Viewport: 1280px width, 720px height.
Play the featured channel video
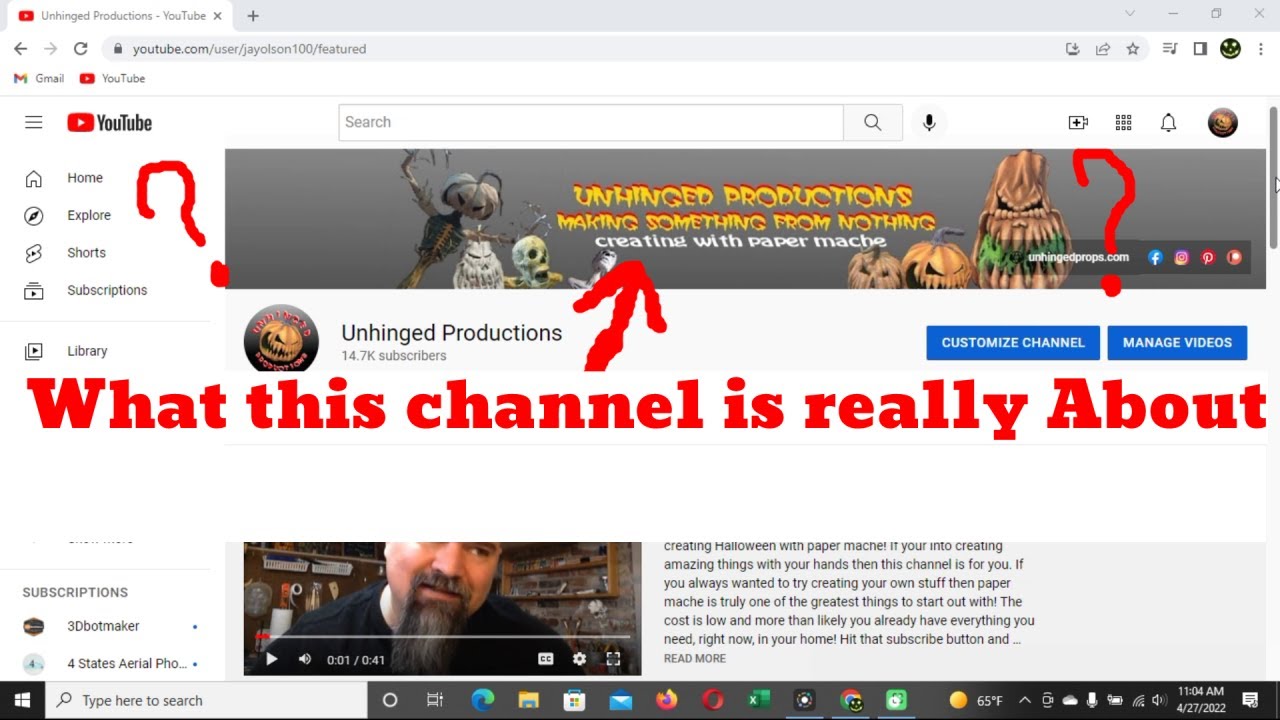pos(271,659)
